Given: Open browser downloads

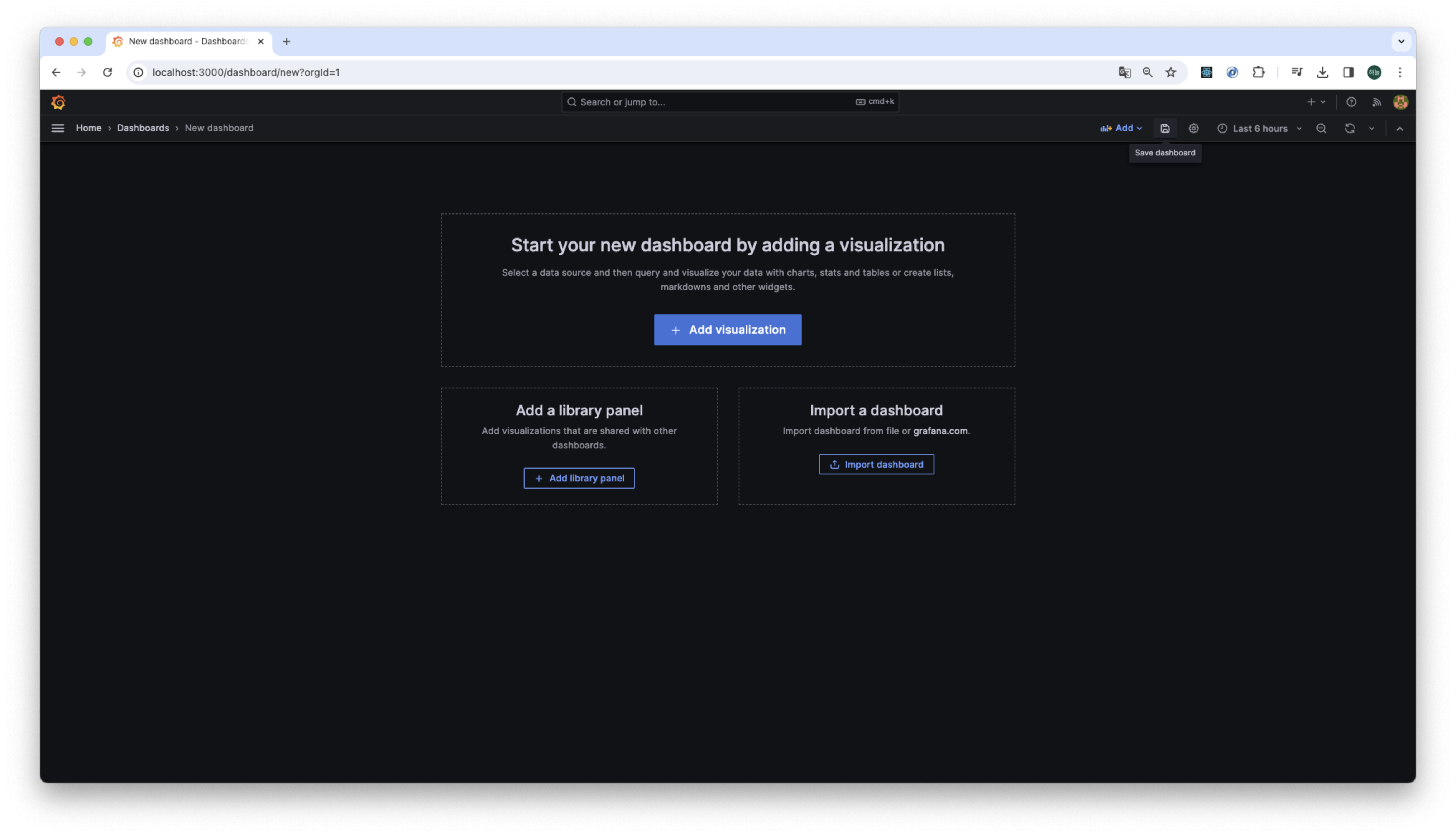Looking at the screenshot, I should (x=1322, y=72).
